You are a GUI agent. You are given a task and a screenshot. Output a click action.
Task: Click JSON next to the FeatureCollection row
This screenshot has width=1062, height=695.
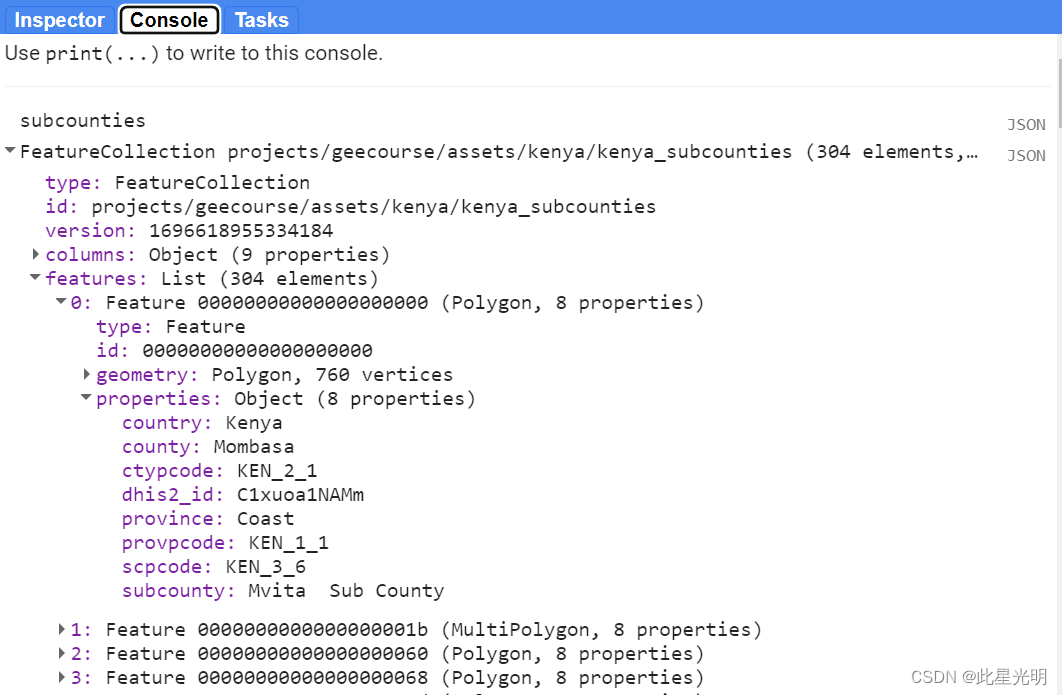(1026, 155)
